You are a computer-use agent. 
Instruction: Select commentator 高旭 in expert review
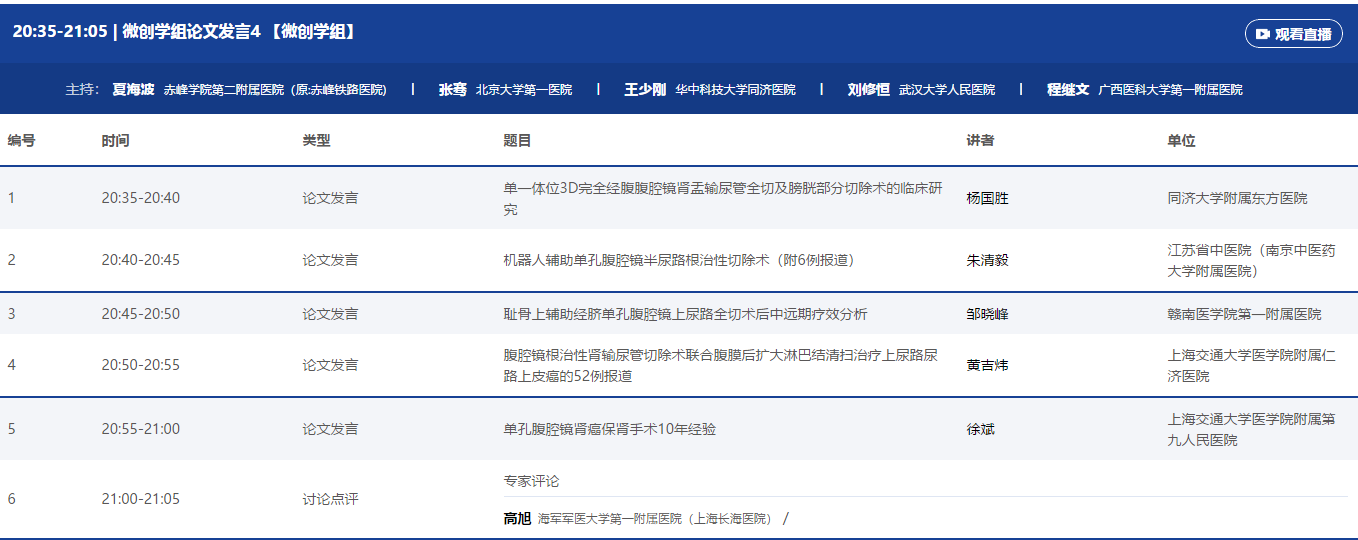[518, 518]
